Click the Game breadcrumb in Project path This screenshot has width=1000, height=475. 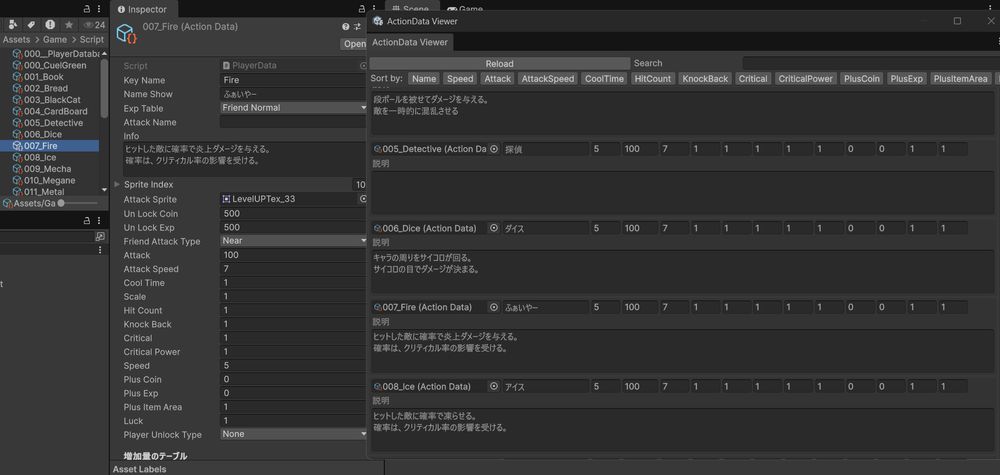pos(55,40)
